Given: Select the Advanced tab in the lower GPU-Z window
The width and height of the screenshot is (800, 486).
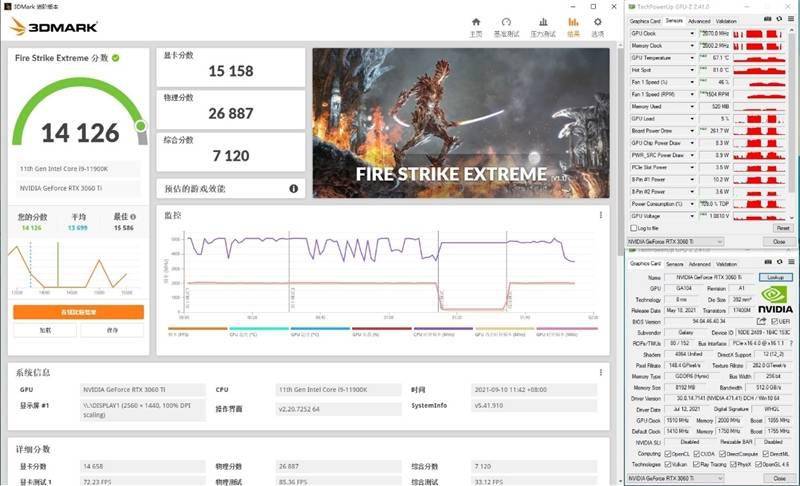Looking at the screenshot, I should (x=699, y=264).
